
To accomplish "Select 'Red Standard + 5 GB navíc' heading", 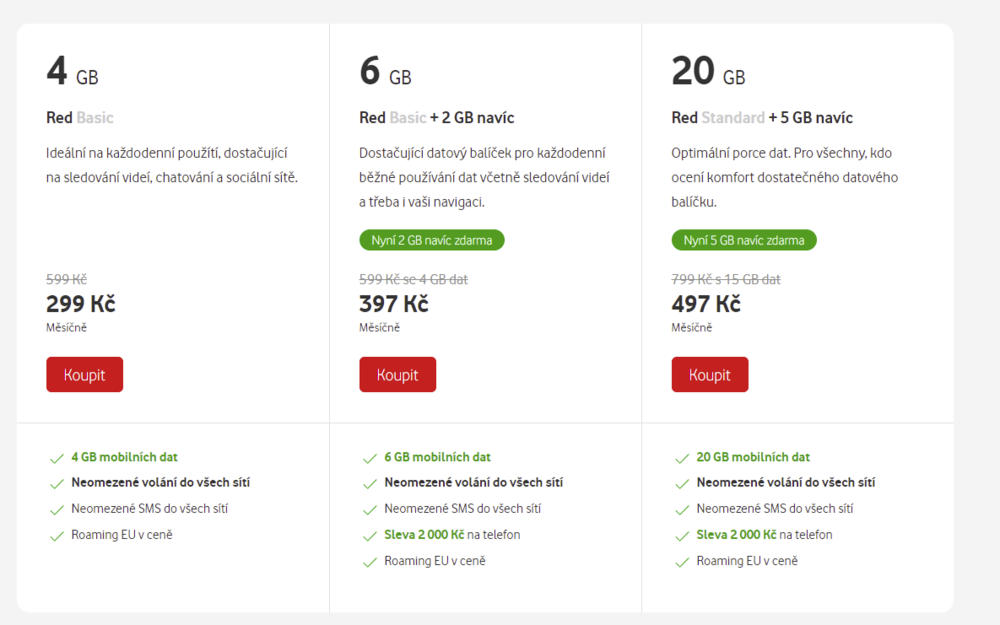I will click(x=762, y=118).
